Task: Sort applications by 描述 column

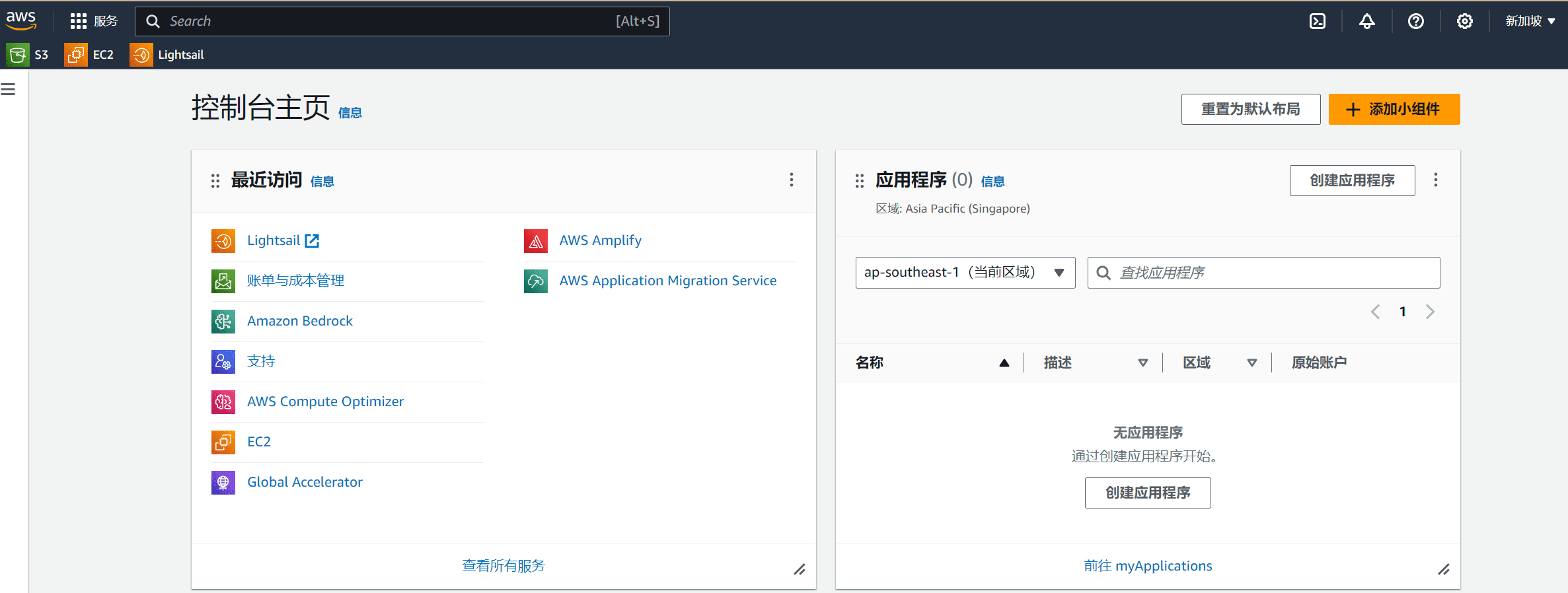Action: click(1142, 363)
